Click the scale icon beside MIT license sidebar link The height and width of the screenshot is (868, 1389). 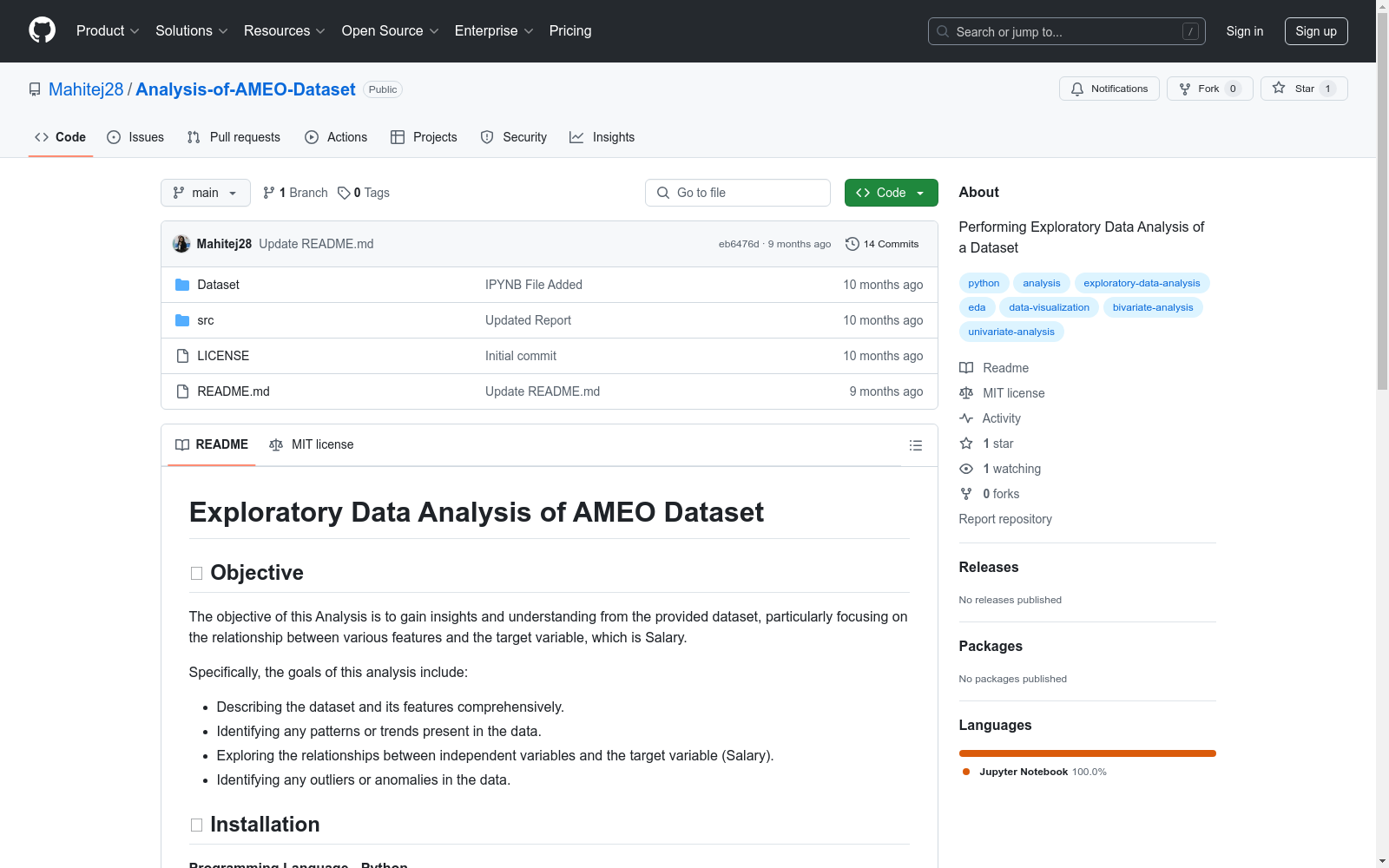(x=966, y=393)
